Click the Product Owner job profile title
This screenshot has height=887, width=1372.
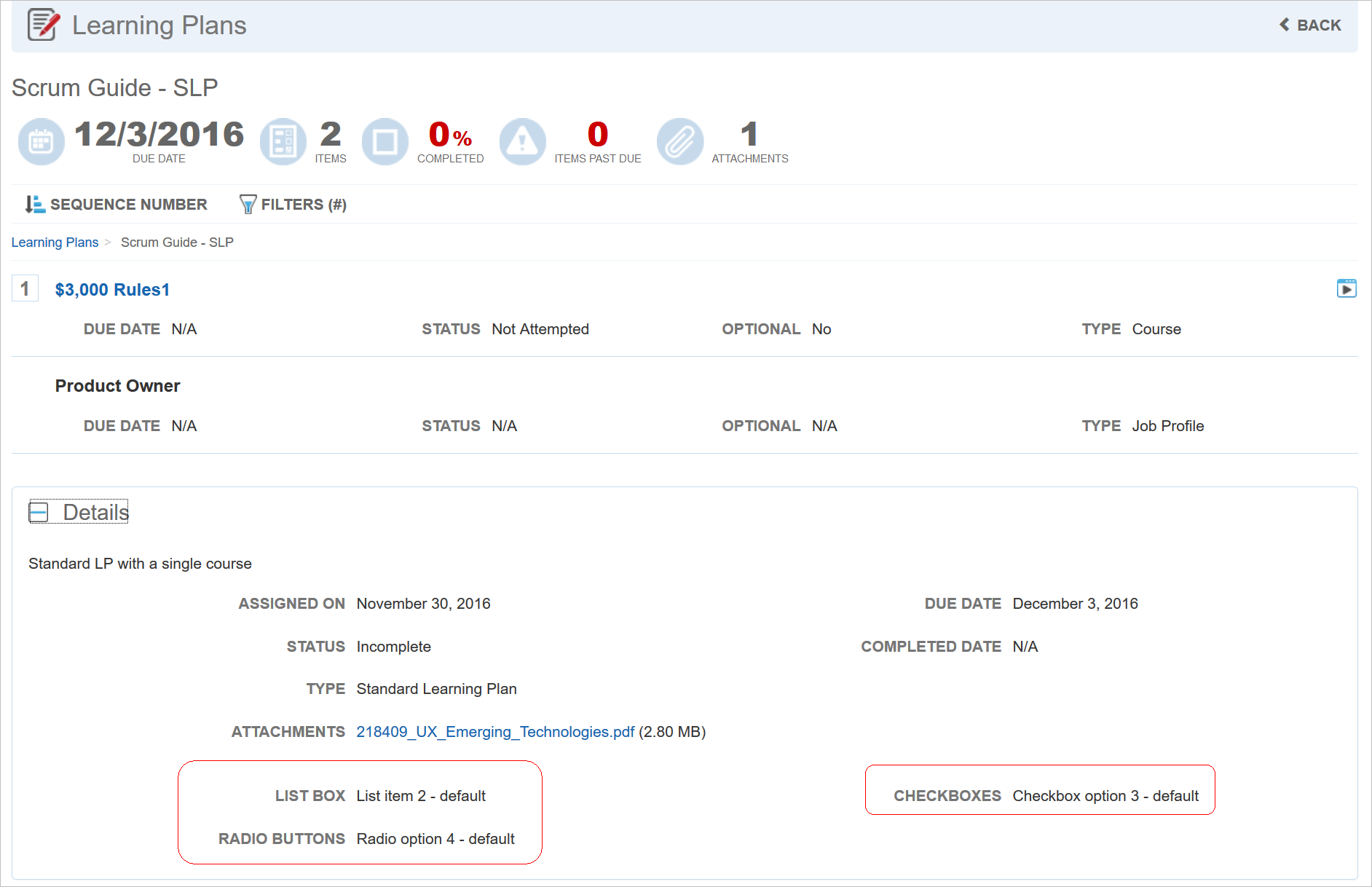tap(117, 386)
